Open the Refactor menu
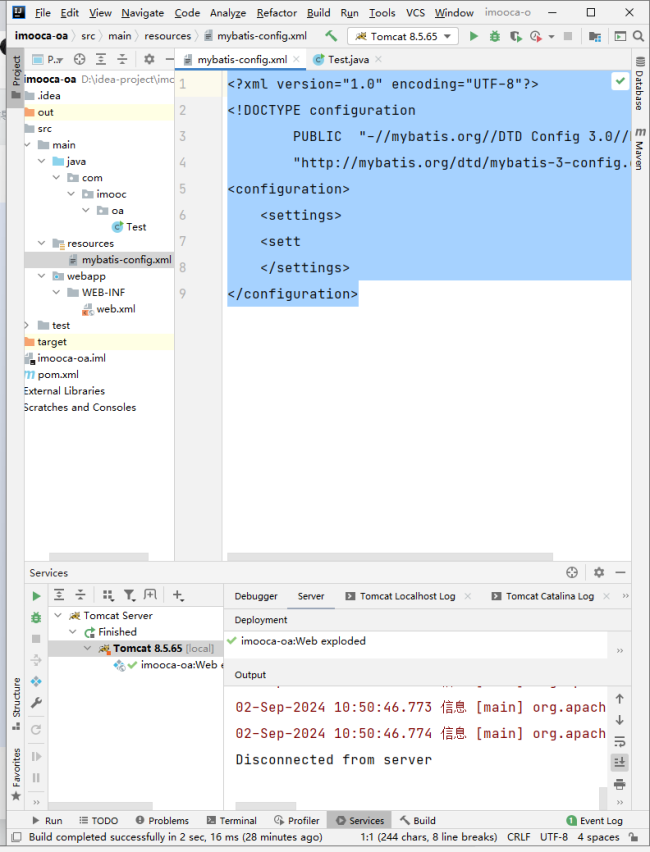 (277, 12)
